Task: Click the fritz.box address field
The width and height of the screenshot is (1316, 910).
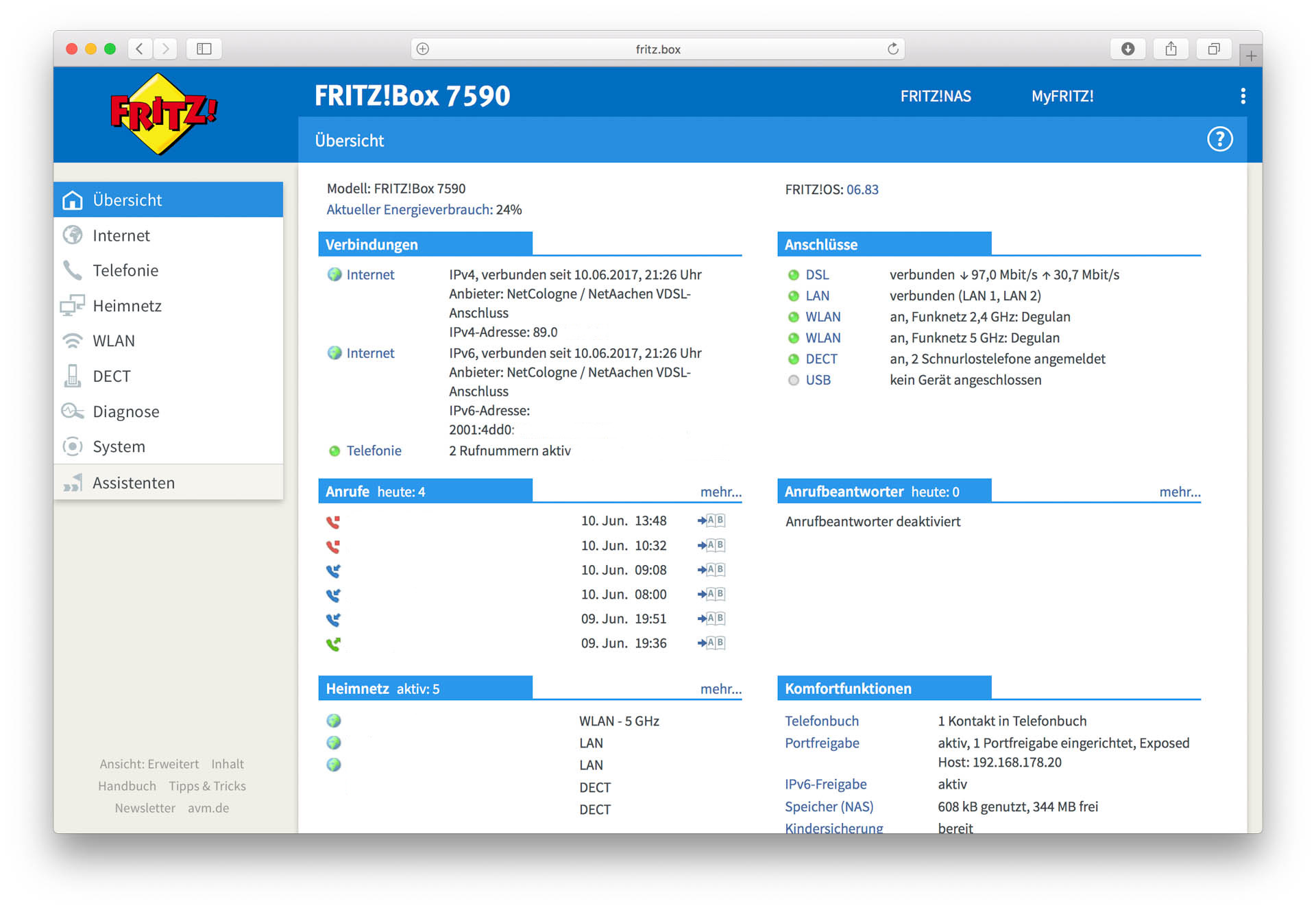Action: pyautogui.click(x=658, y=49)
